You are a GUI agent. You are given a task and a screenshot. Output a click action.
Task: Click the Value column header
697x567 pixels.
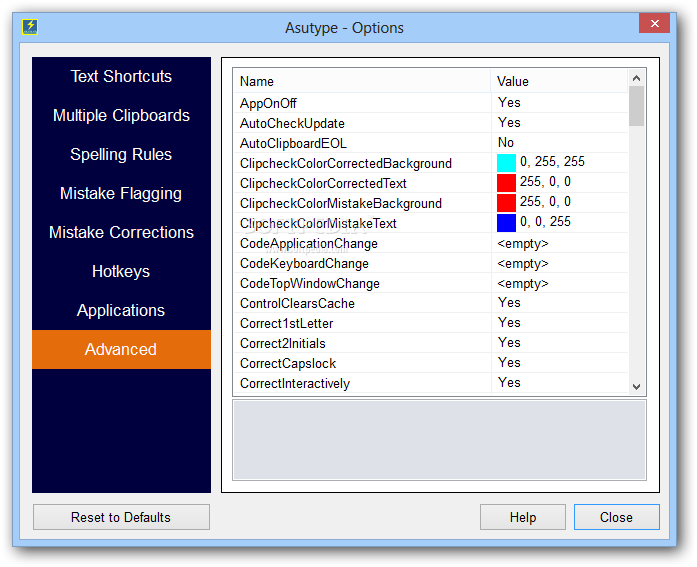[560, 81]
